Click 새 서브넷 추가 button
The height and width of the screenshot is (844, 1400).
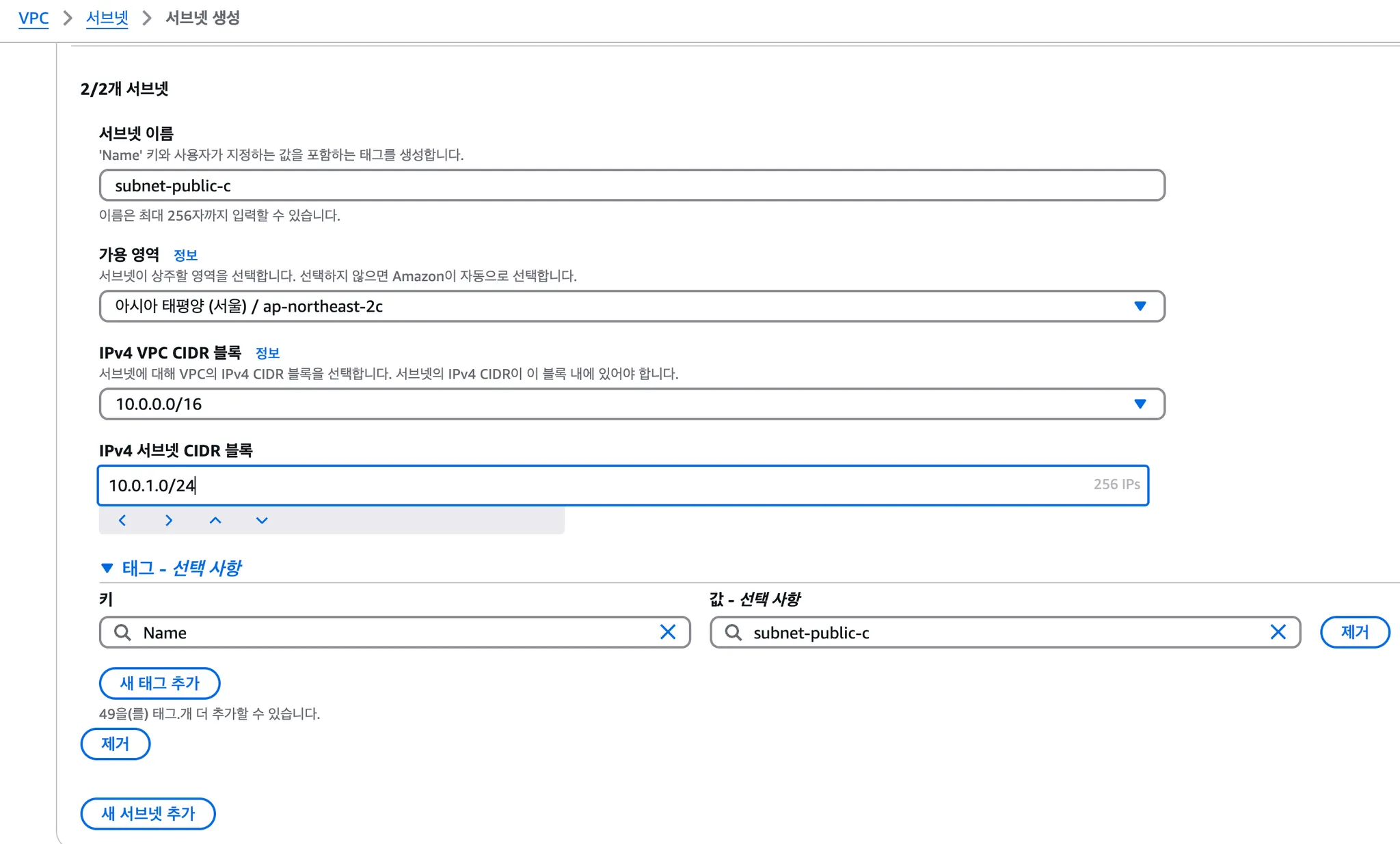148,813
